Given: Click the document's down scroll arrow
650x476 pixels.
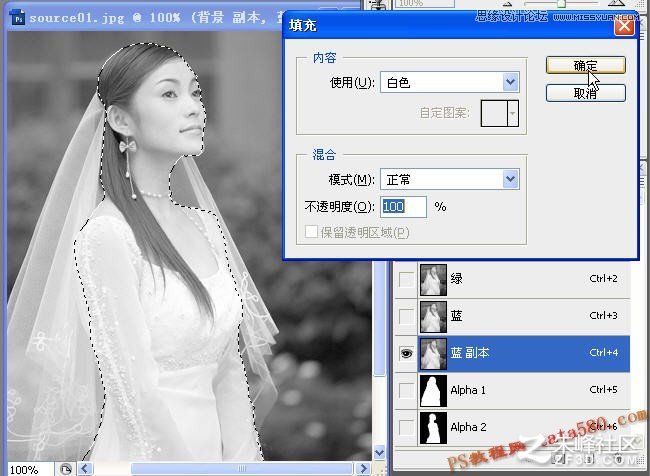Looking at the screenshot, I should [379, 452].
